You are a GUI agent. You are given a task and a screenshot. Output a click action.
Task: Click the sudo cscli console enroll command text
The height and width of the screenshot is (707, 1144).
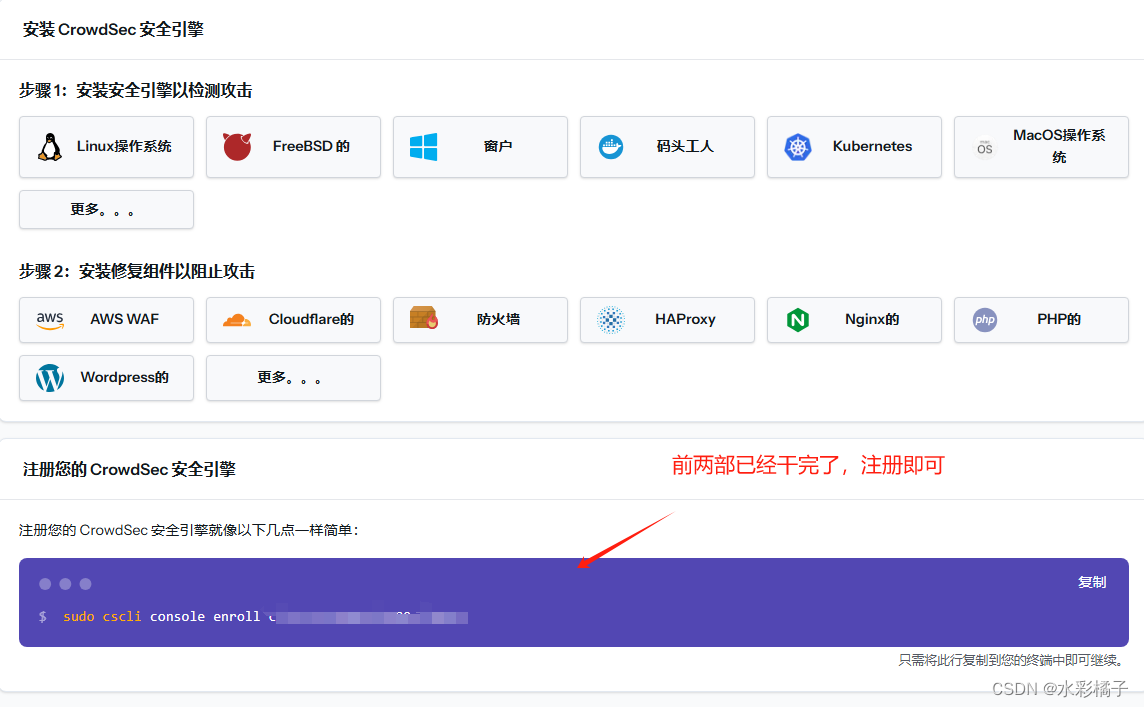click(x=265, y=617)
